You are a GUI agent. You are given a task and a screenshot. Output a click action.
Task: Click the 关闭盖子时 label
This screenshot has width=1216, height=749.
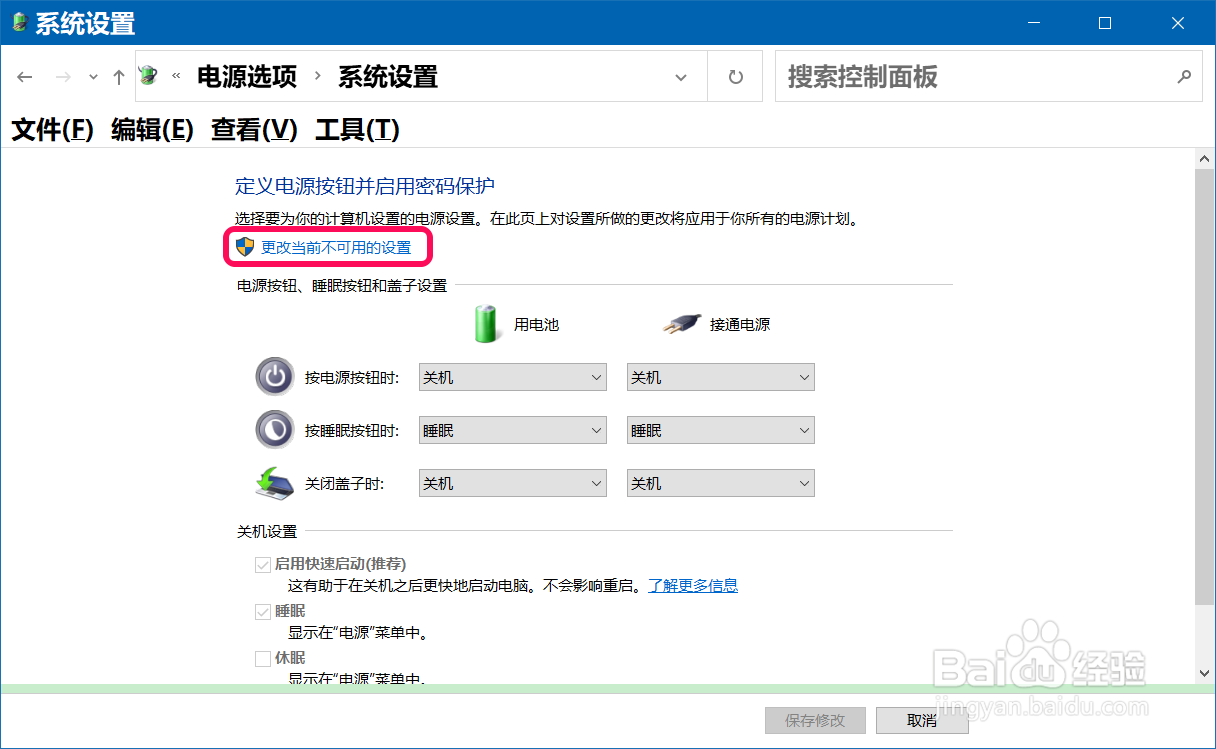tap(345, 484)
